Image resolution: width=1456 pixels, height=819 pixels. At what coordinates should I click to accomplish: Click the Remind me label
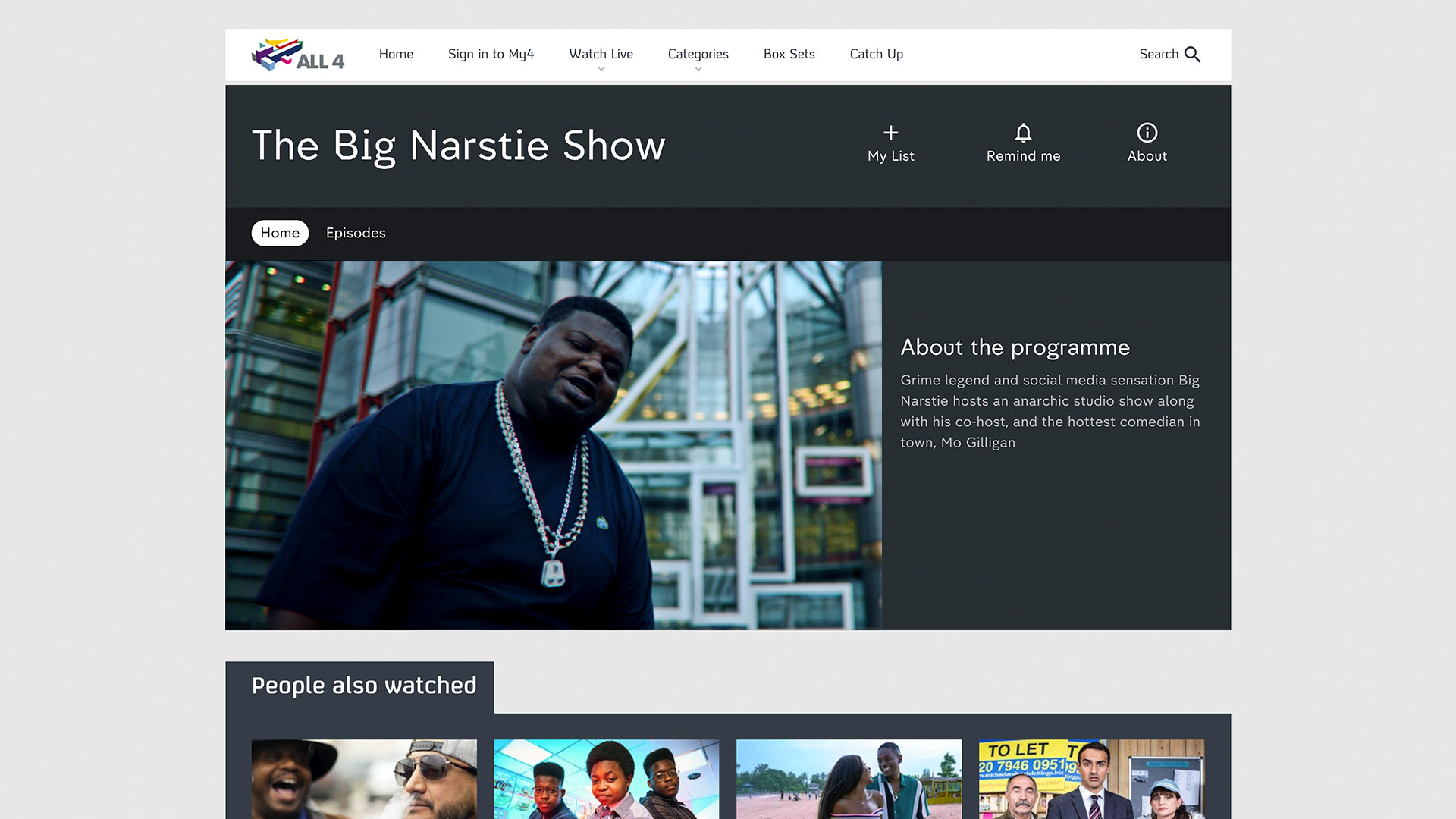(x=1023, y=156)
